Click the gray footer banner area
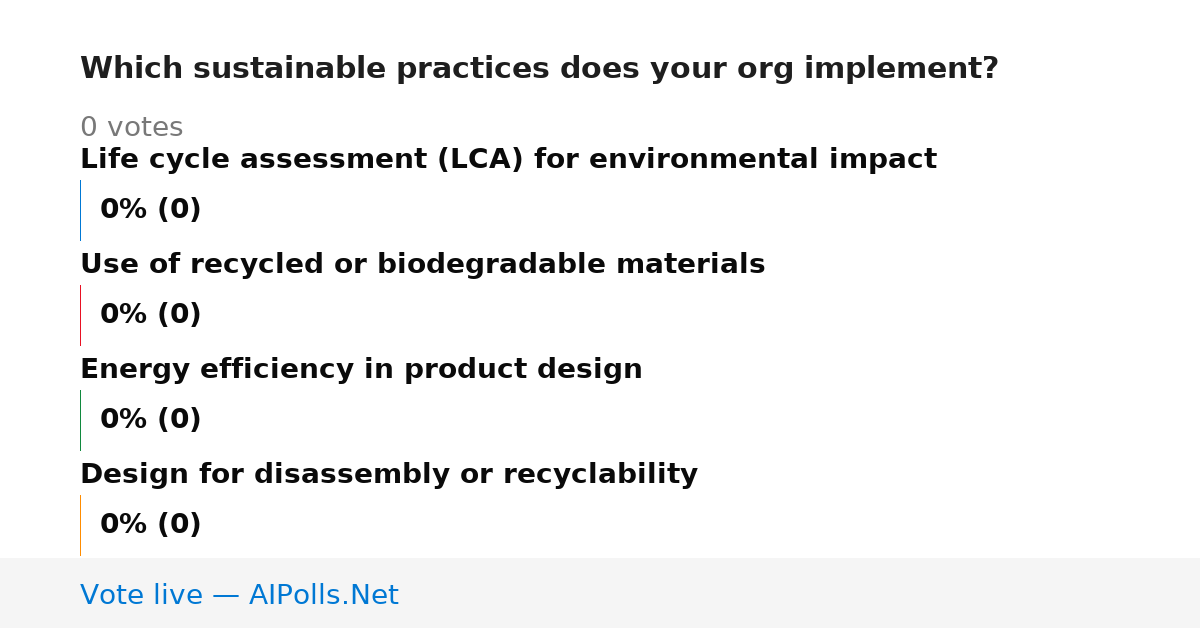Screen dimensions: 1200x628 click(600, 593)
